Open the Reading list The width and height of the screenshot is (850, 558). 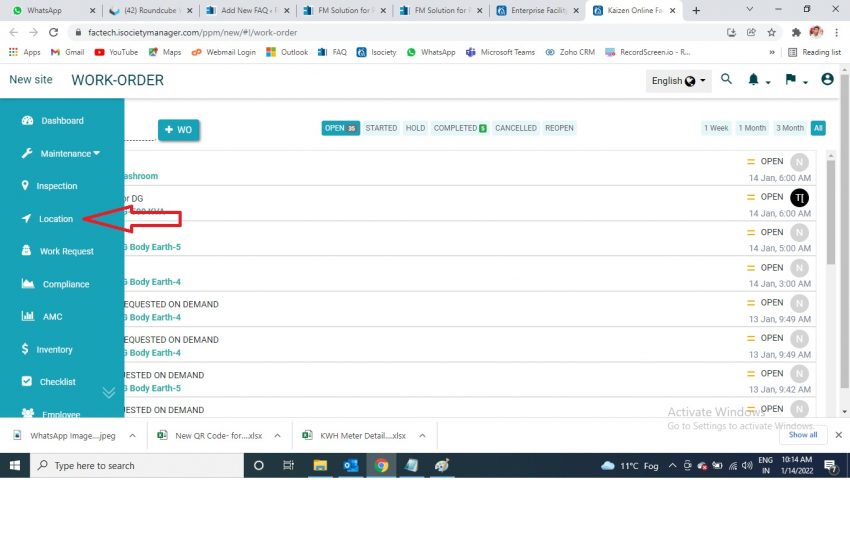(x=814, y=52)
